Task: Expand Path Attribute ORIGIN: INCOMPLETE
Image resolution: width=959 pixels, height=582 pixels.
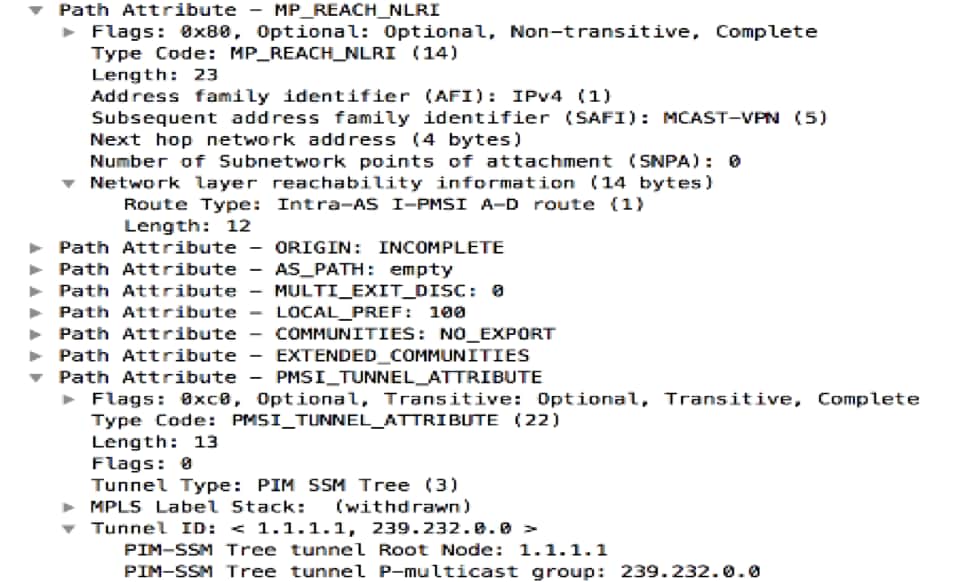Action: pos(37,248)
